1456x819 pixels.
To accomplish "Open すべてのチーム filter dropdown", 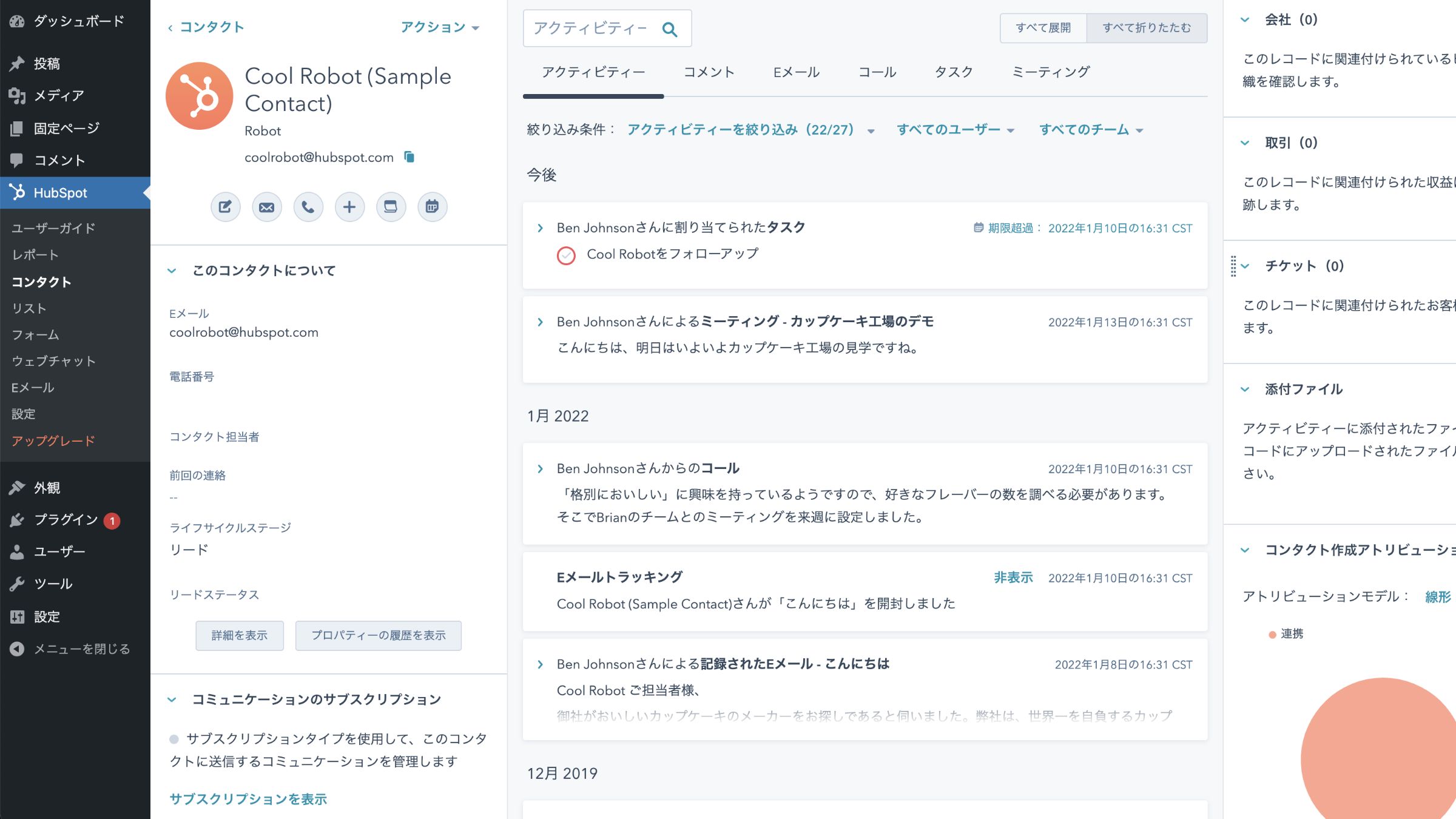I will click(x=1091, y=130).
